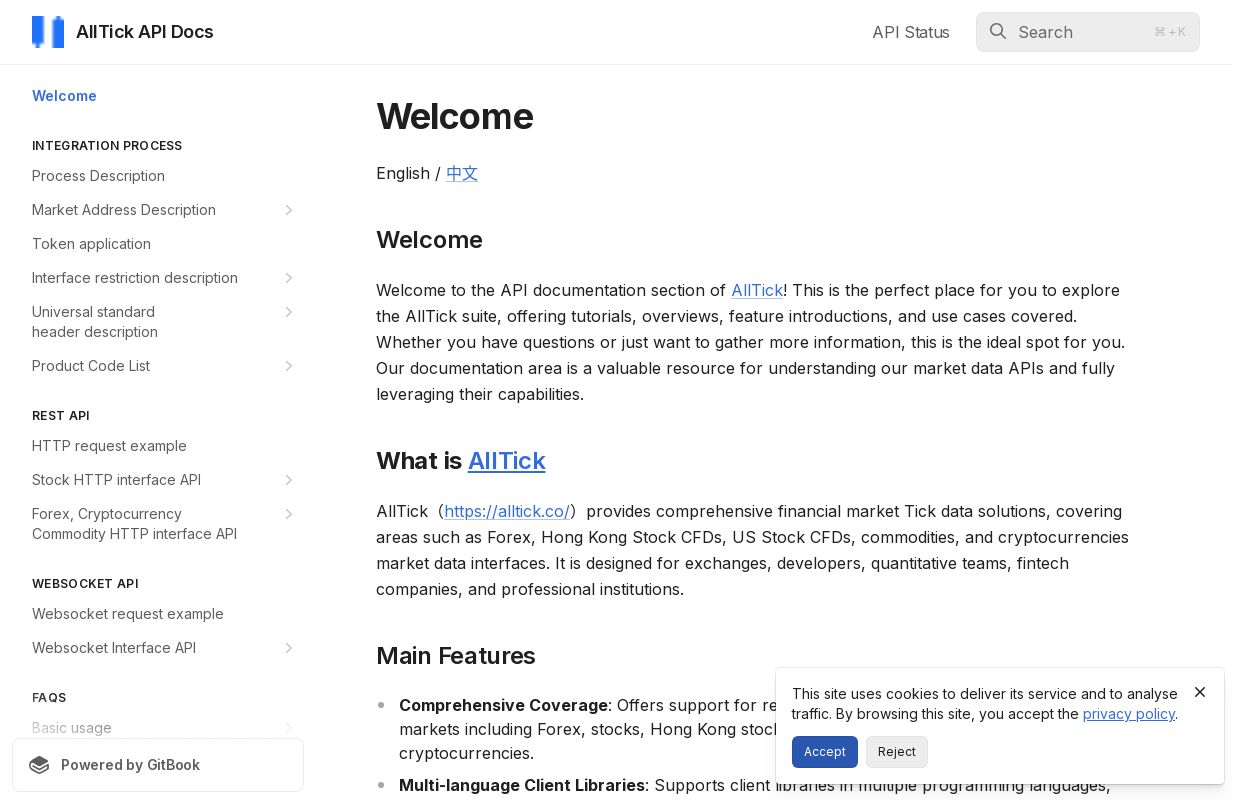The height and width of the screenshot is (800, 1240).
Task: Click the Main Features heading
Action: 456,656
